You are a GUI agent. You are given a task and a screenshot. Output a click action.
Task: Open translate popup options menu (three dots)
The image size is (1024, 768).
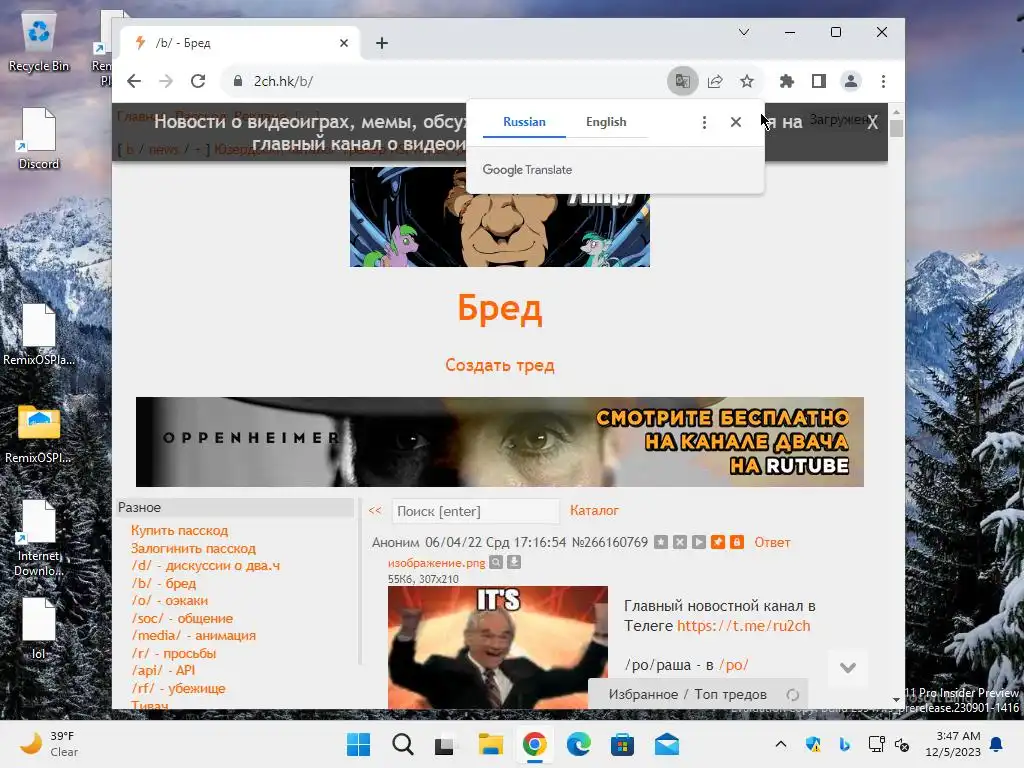point(704,122)
